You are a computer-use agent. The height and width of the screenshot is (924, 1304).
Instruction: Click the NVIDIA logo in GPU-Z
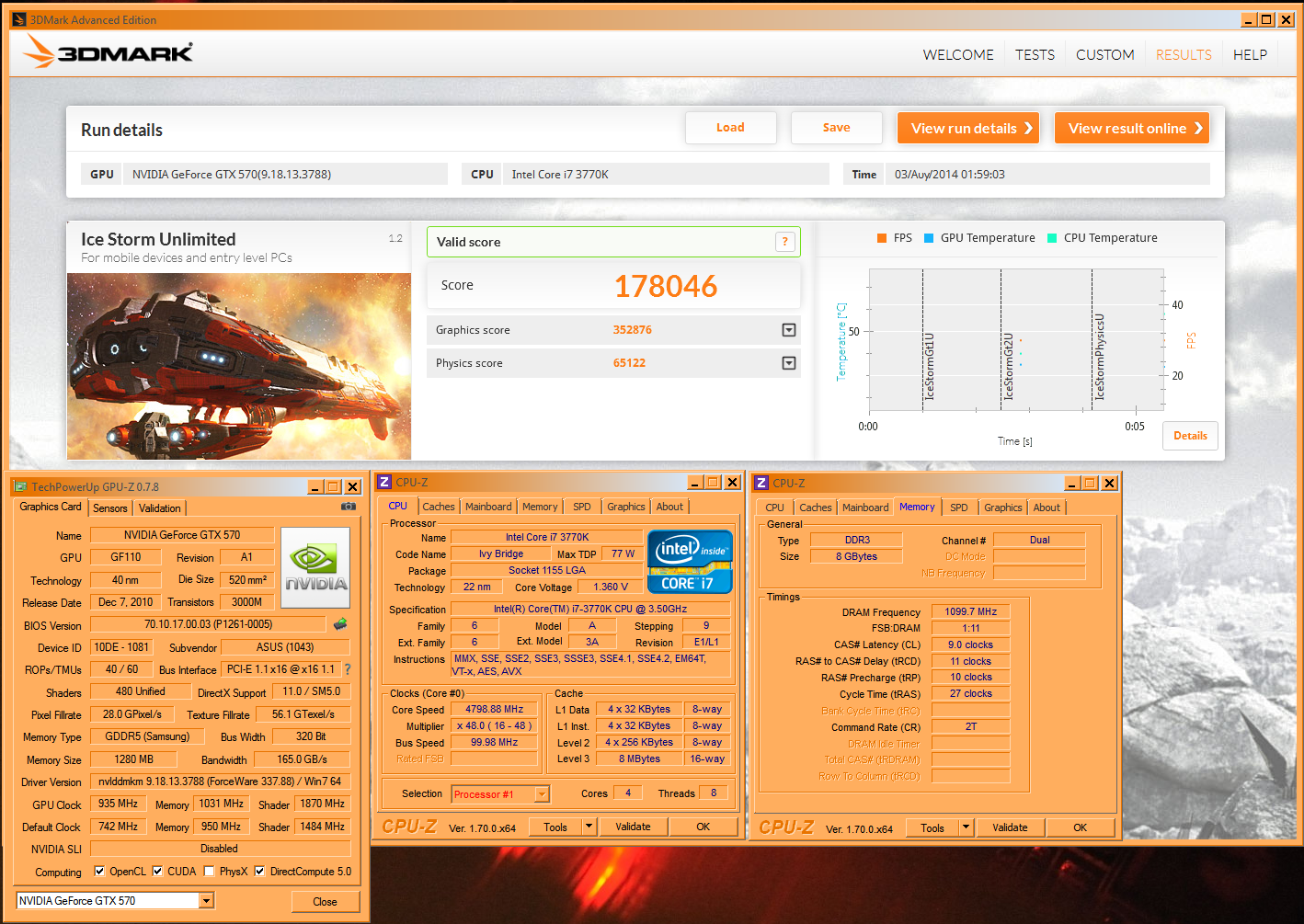pyautogui.click(x=315, y=567)
